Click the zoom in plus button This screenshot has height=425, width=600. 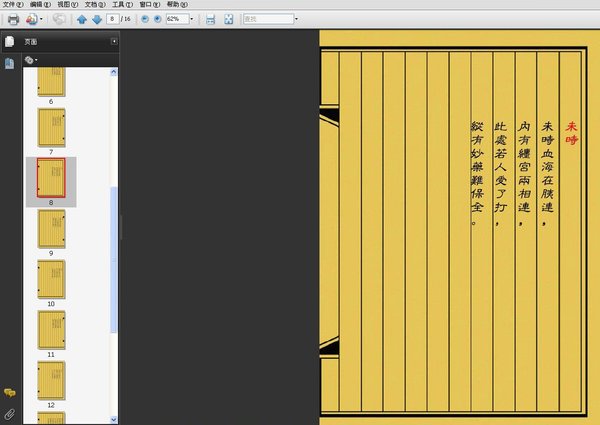click(x=157, y=19)
